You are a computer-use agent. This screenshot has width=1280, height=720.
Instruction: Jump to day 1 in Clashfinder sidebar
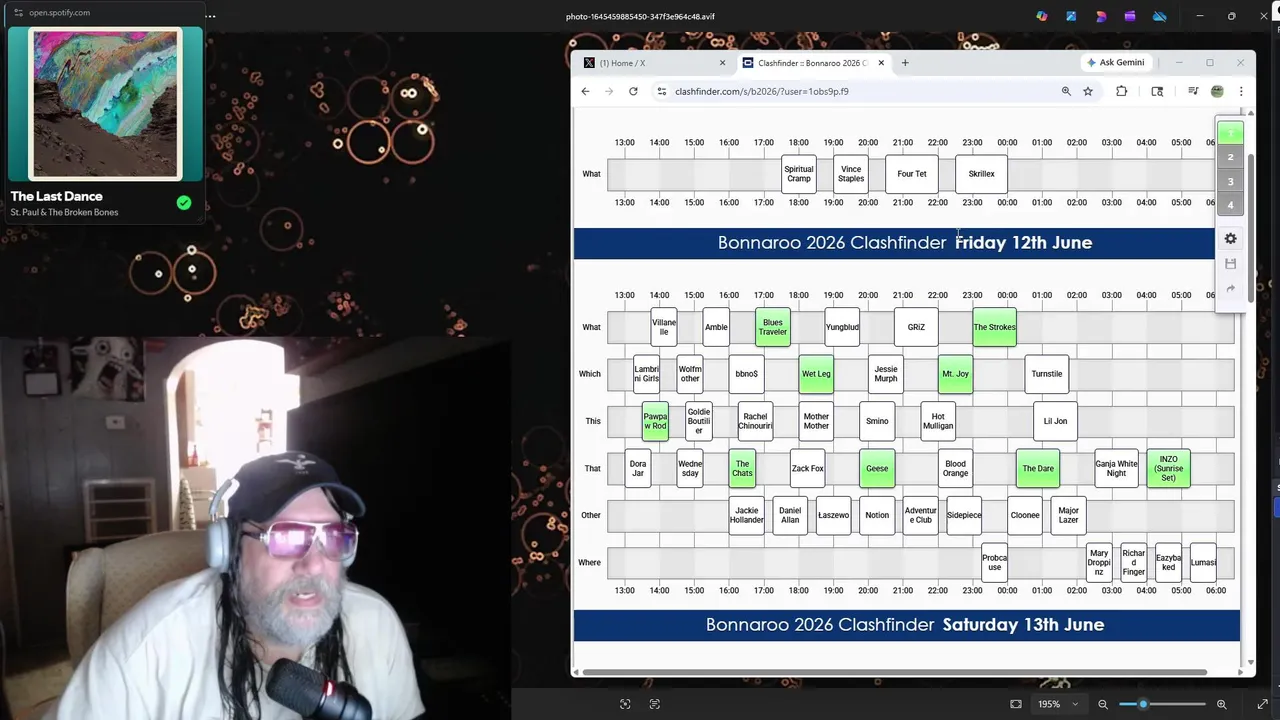pyautogui.click(x=1230, y=133)
